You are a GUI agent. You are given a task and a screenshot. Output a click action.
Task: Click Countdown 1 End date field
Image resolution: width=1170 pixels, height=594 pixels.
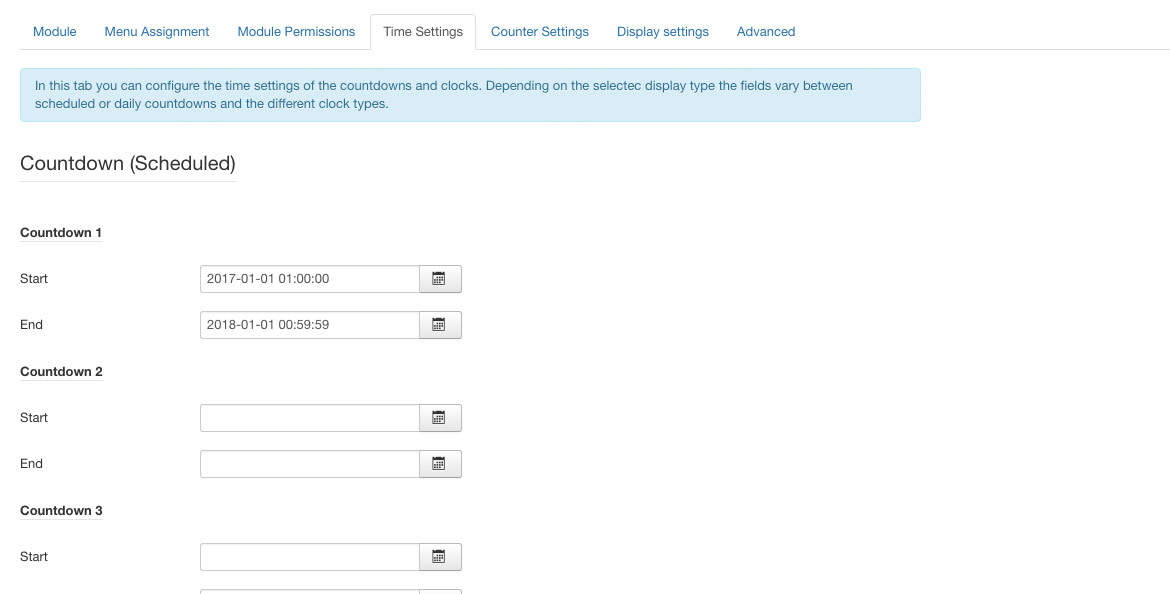tap(310, 325)
